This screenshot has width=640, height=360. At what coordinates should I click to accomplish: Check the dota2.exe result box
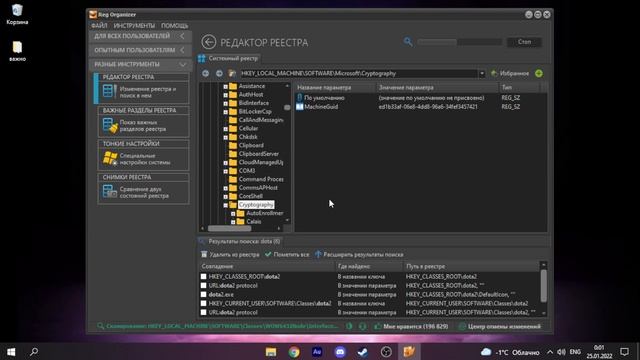click(x=204, y=295)
